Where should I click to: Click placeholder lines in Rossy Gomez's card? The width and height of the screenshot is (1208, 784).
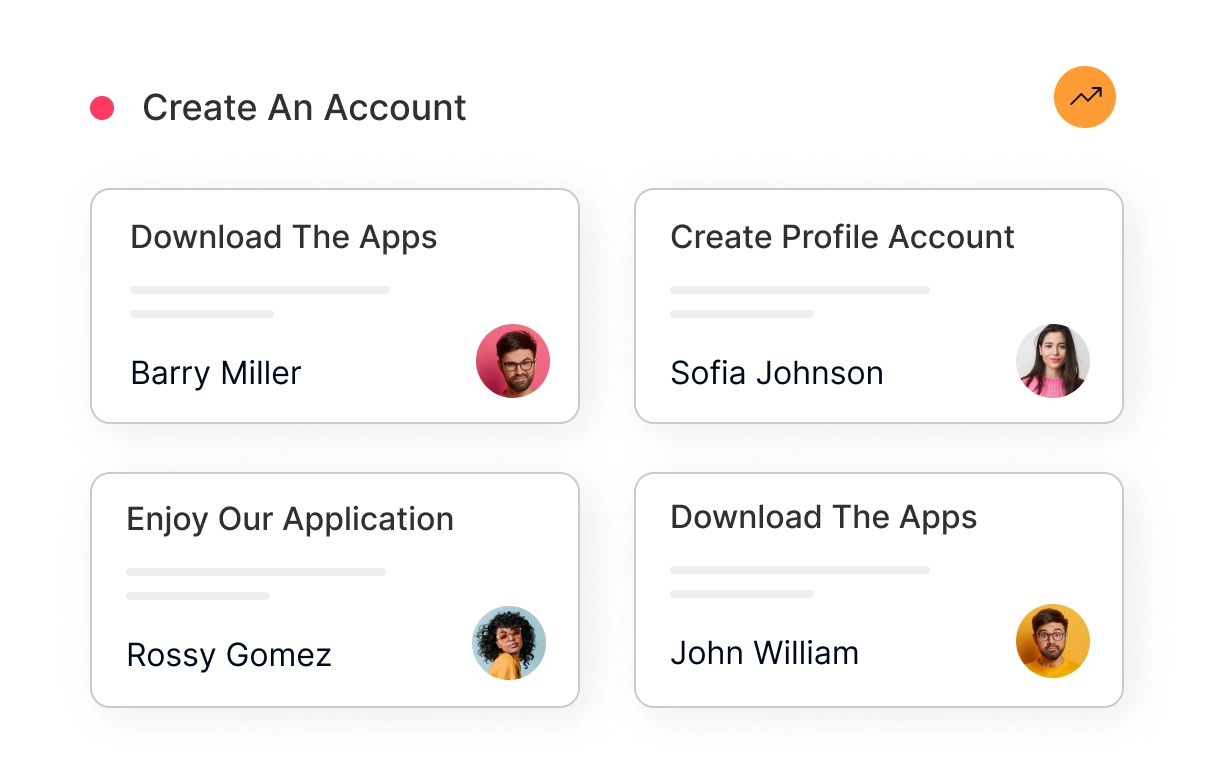pyautogui.click(x=256, y=584)
